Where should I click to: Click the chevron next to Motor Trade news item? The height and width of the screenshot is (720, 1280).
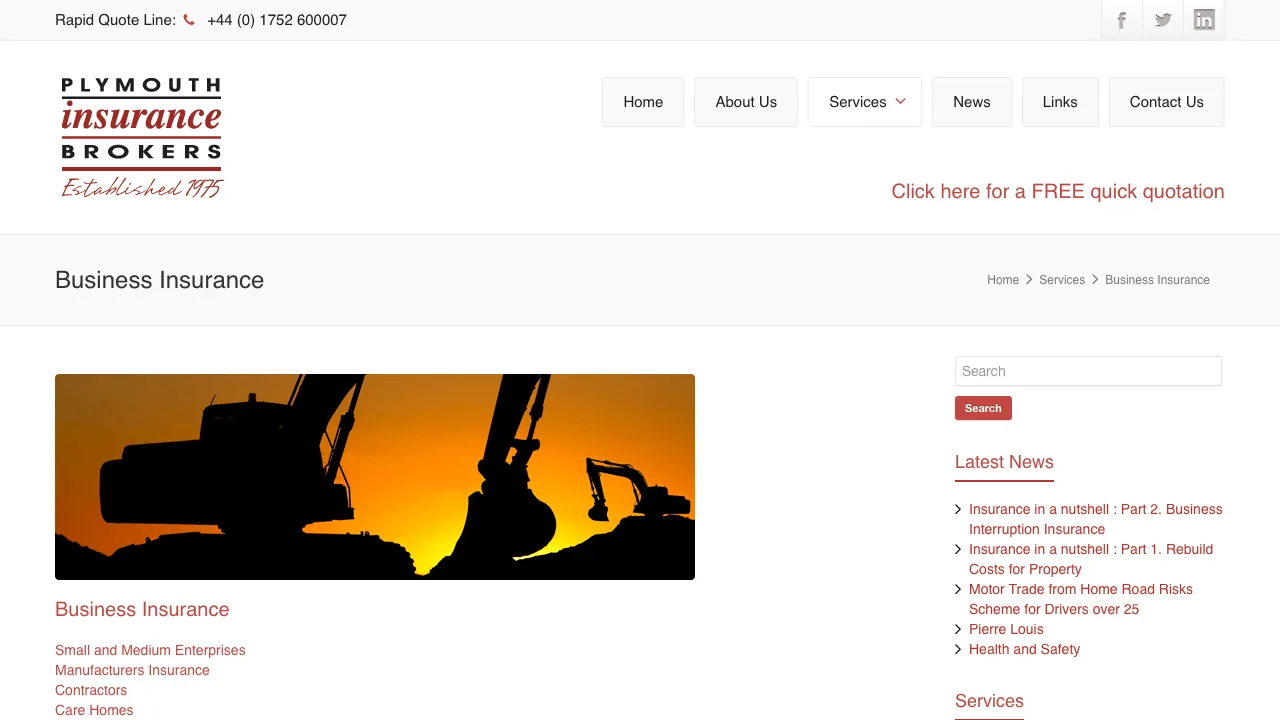957,589
